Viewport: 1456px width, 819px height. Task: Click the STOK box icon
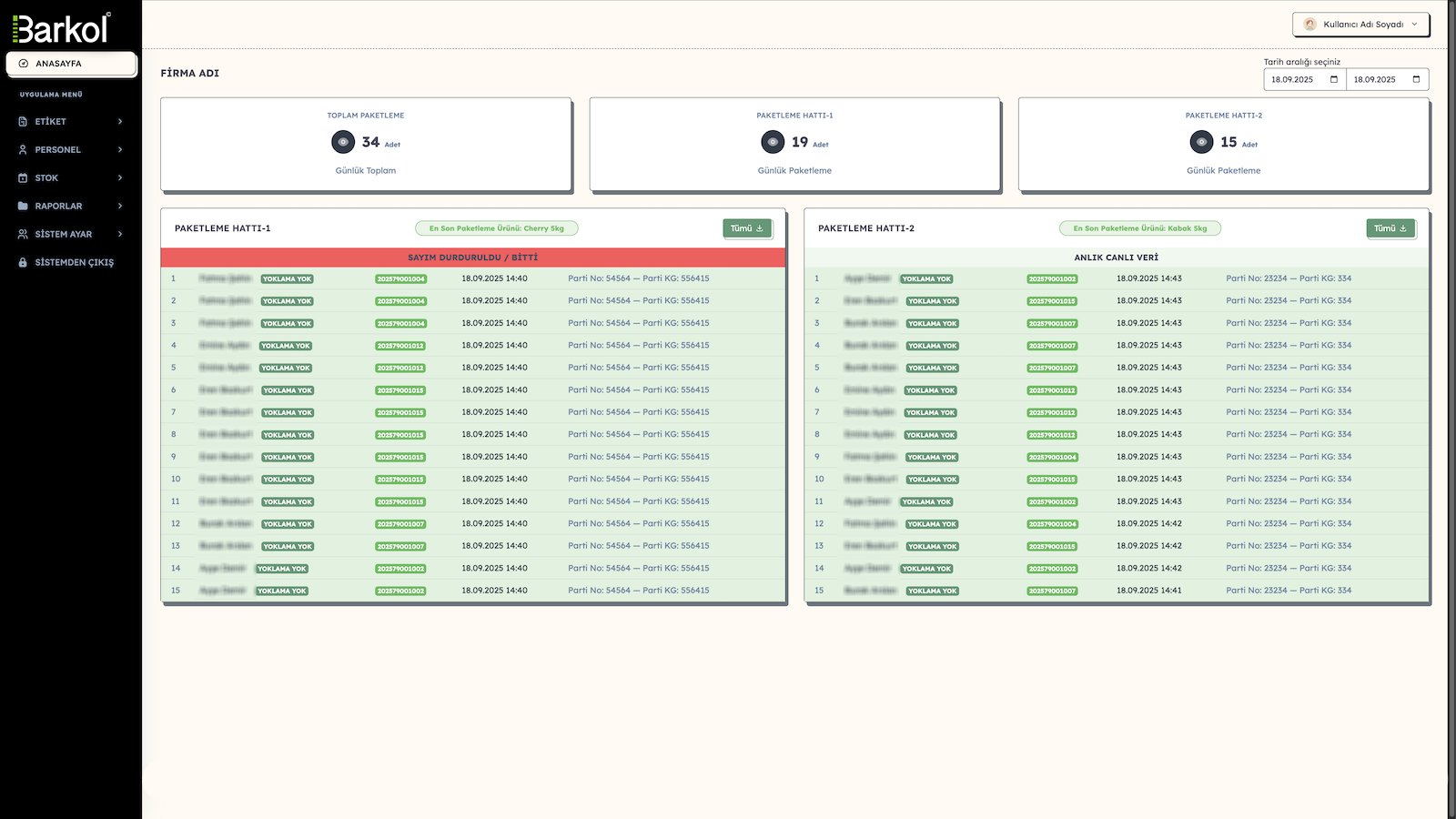pos(23,177)
